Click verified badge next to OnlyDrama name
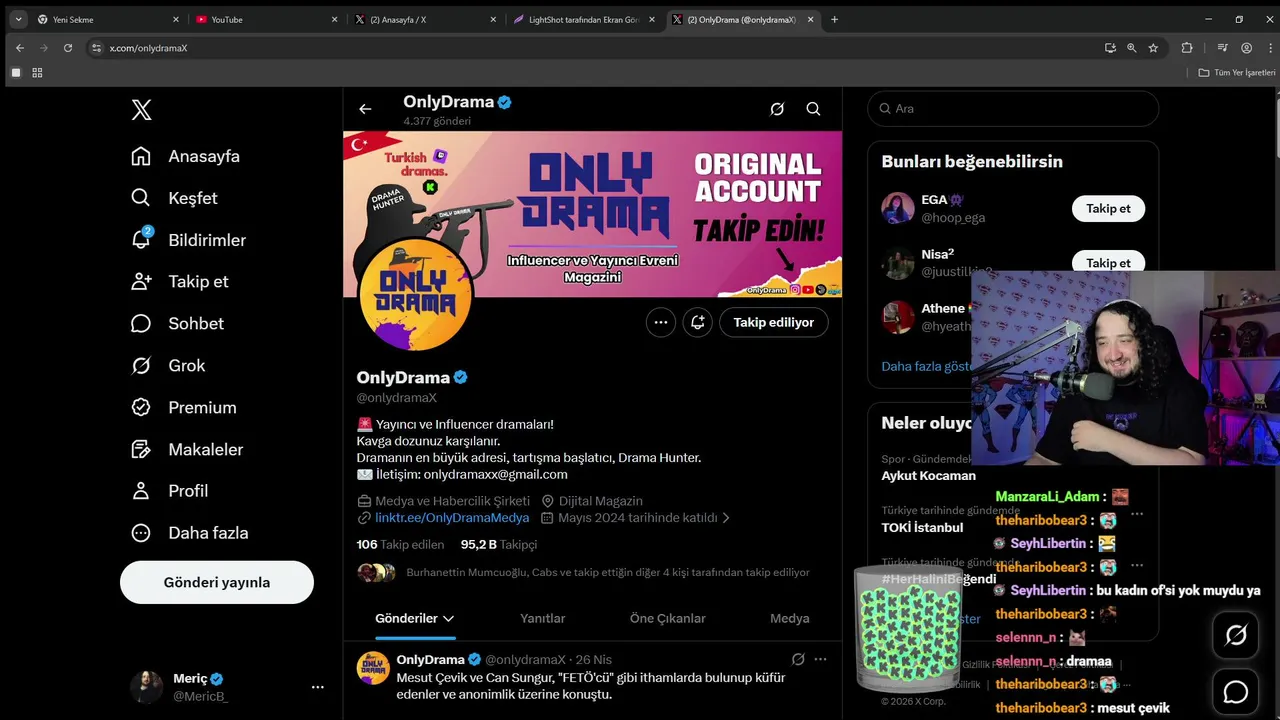Viewport: 1280px width, 720px height. click(x=461, y=377)
